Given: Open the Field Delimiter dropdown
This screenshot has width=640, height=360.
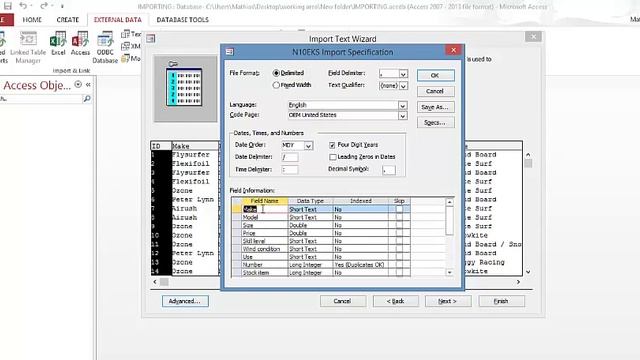Looking at the screenshot, I should click(403, 73).
